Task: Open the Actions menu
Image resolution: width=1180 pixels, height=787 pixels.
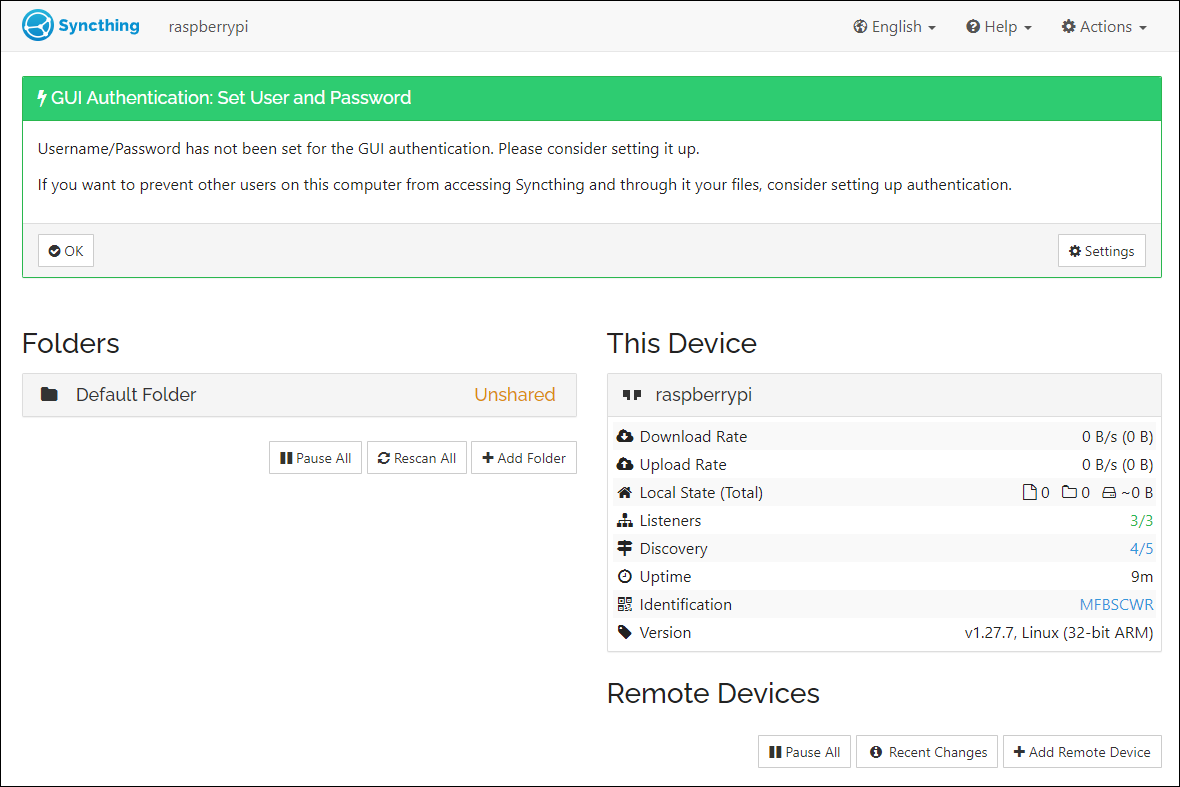Action: pyautogui.click(x=1104, y=26)
